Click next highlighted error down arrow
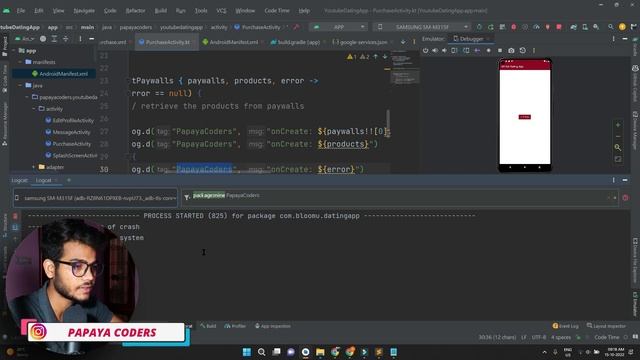The width and height of the screenshot is (640, 360). pyautogui.click(x=384, y=57)
